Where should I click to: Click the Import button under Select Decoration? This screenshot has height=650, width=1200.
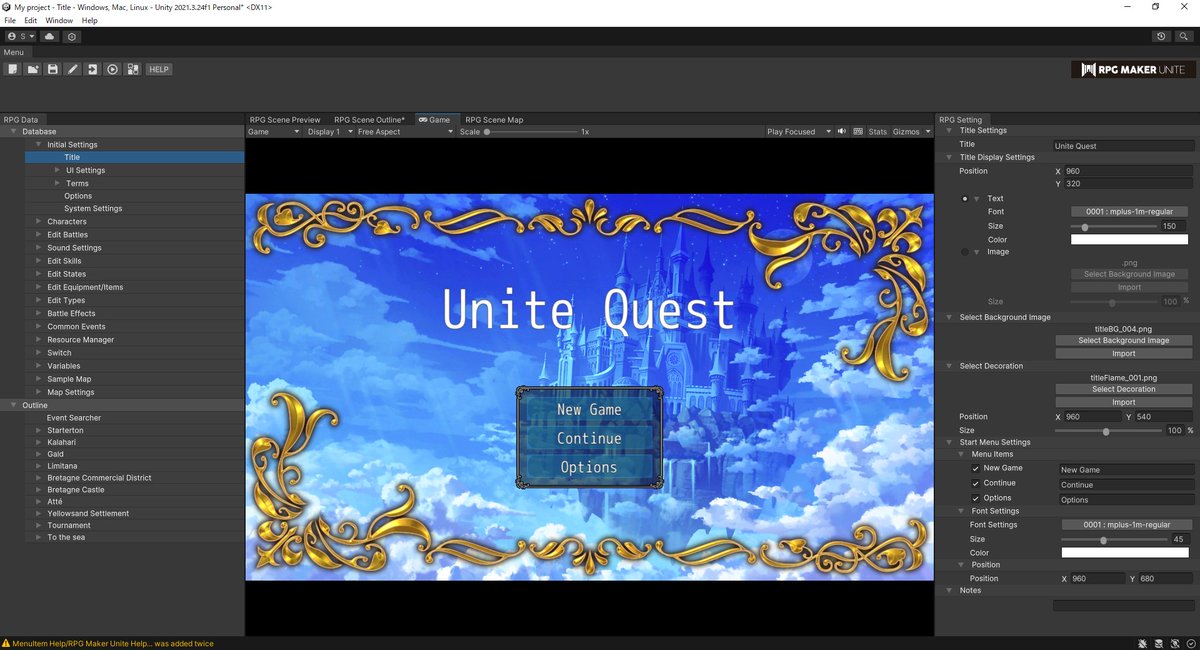[x=1123, y=401]
